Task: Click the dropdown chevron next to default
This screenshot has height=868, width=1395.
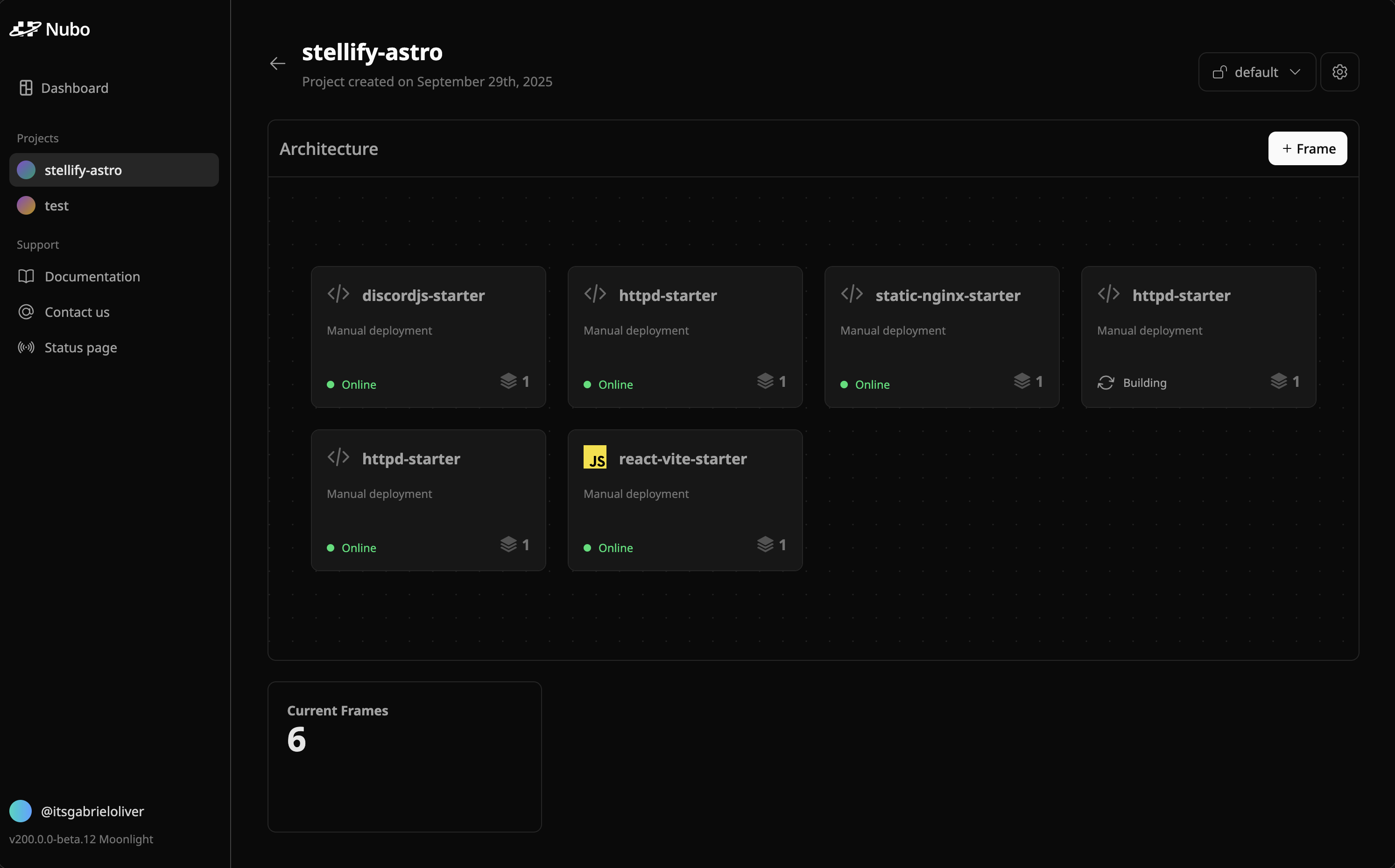Action: pos(1295,72)
